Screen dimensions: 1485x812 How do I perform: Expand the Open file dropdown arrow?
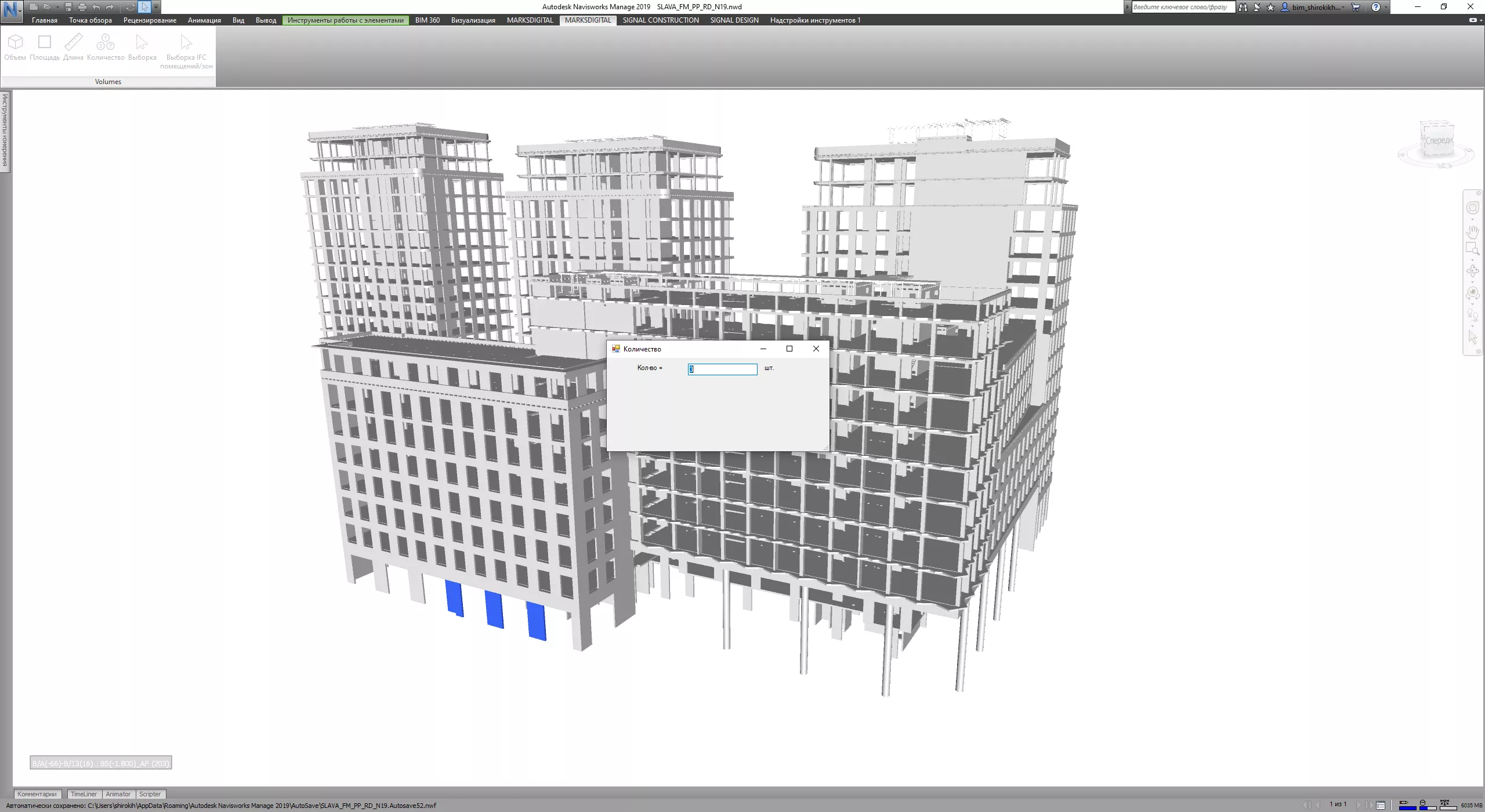click(x=57, y=7)
